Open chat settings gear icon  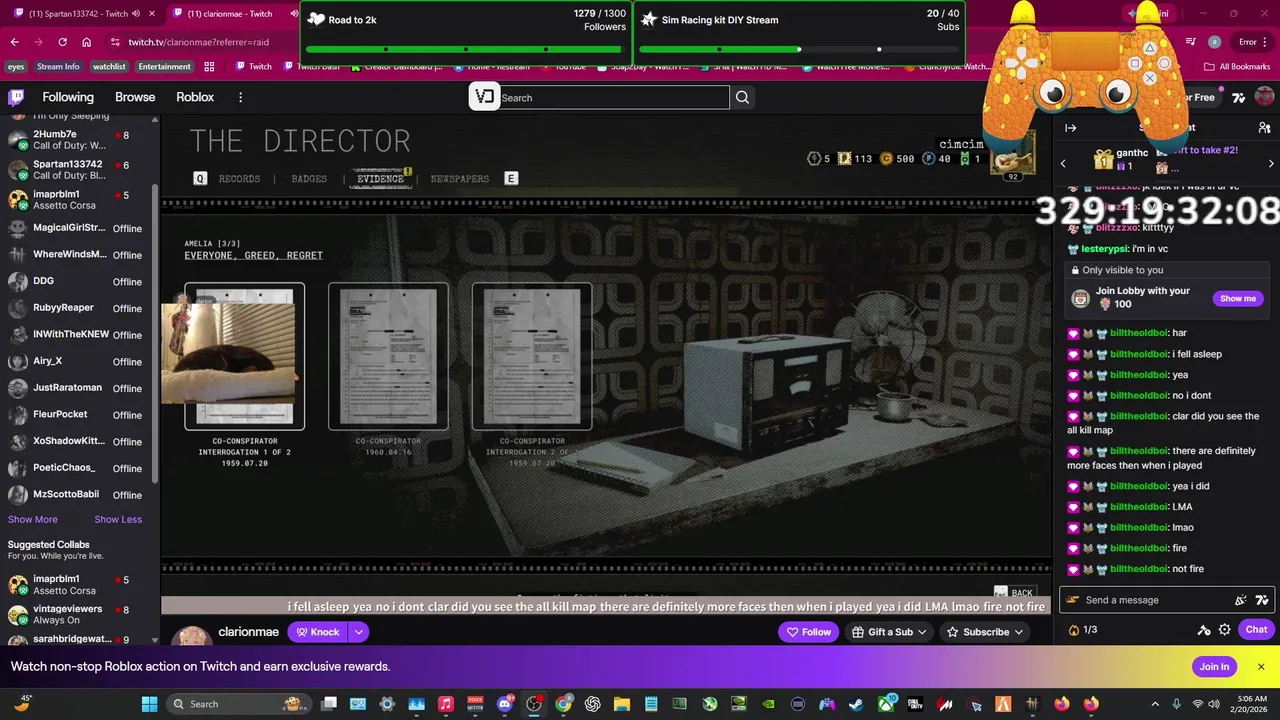pos(1225,630)
